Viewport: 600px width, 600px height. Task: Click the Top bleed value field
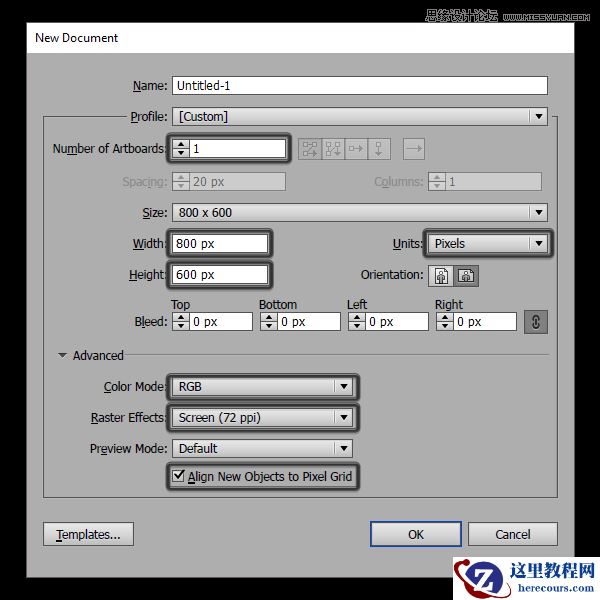pos(221,322)
